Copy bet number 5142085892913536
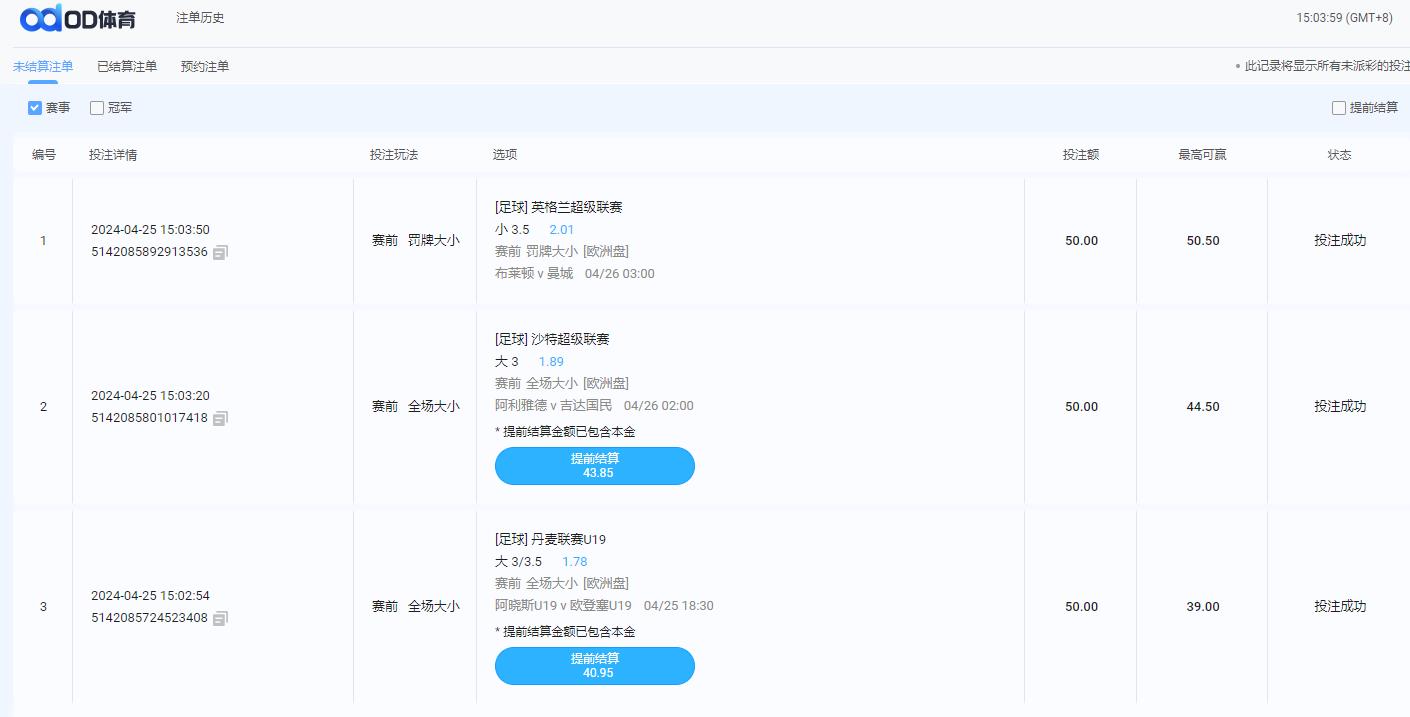 click(220, 252)
